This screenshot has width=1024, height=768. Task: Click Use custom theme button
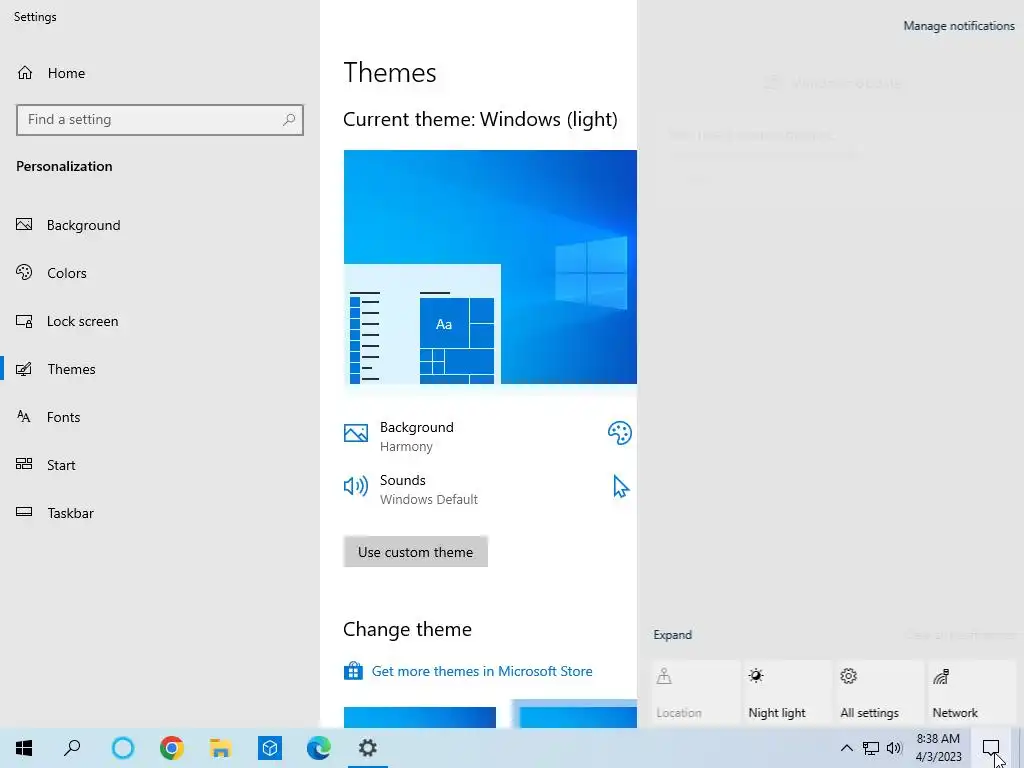pyautogui.click(x=415, y=552)
